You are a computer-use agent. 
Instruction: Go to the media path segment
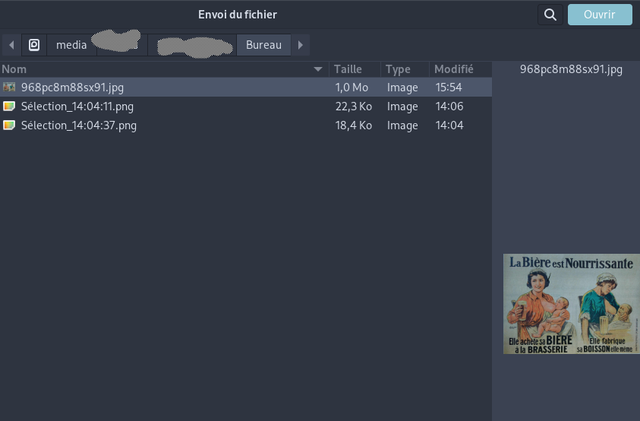pyautogui.click(x=71, y=45)
